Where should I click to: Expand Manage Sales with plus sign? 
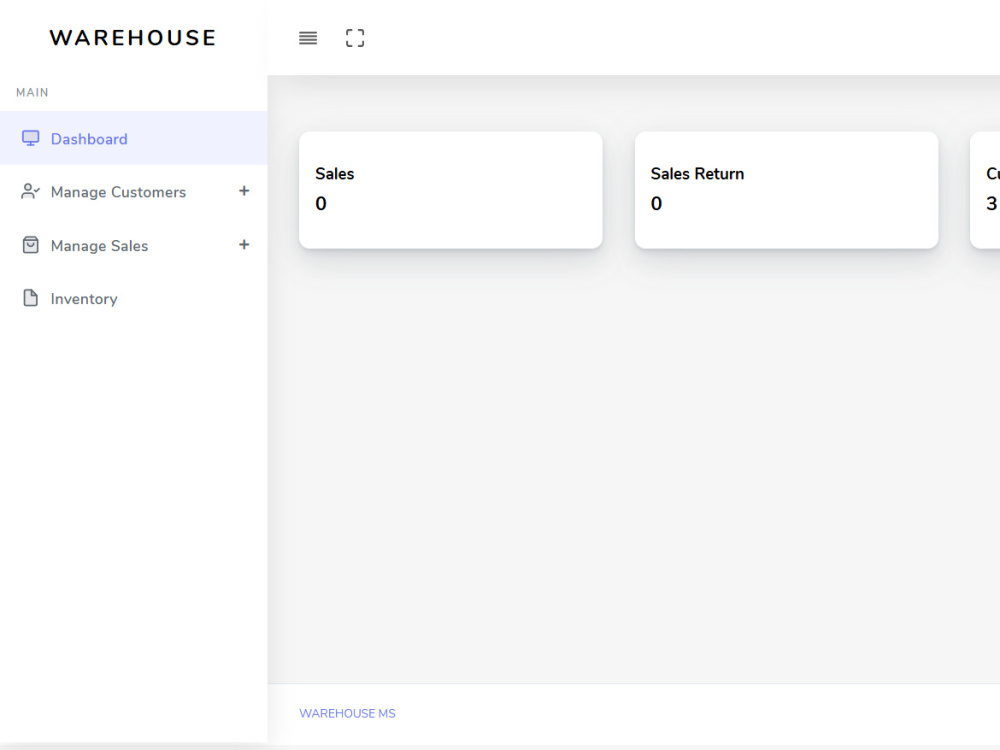tap(244, 244)
